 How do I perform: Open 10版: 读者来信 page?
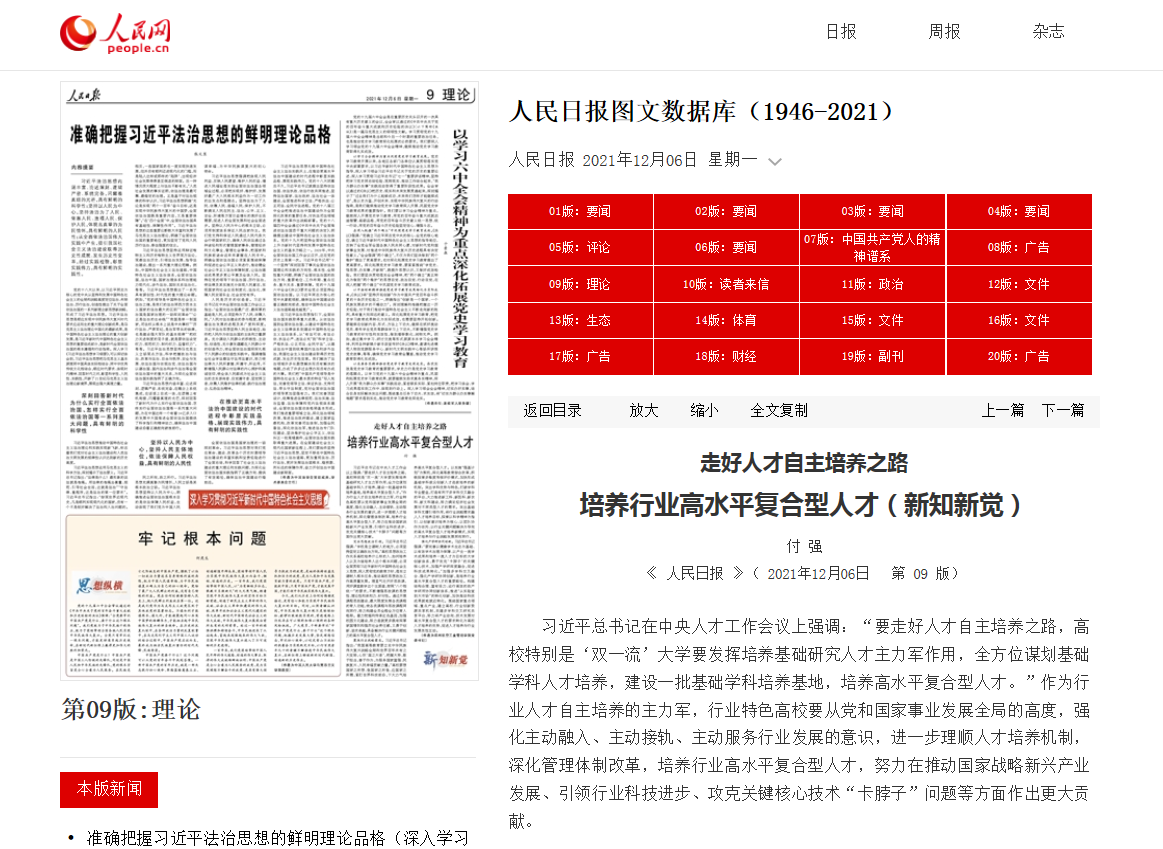pyautogui.click(x=726, y=284)
